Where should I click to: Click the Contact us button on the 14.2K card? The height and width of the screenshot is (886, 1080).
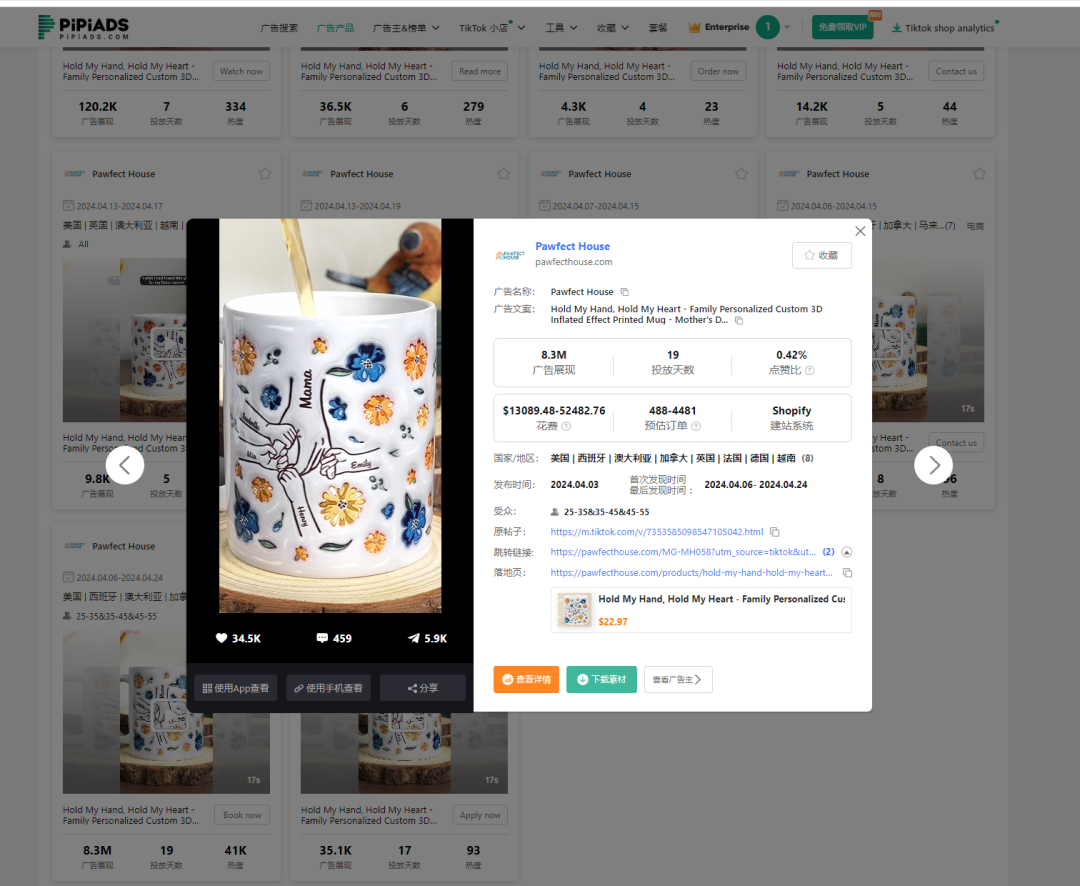(956, 71)
